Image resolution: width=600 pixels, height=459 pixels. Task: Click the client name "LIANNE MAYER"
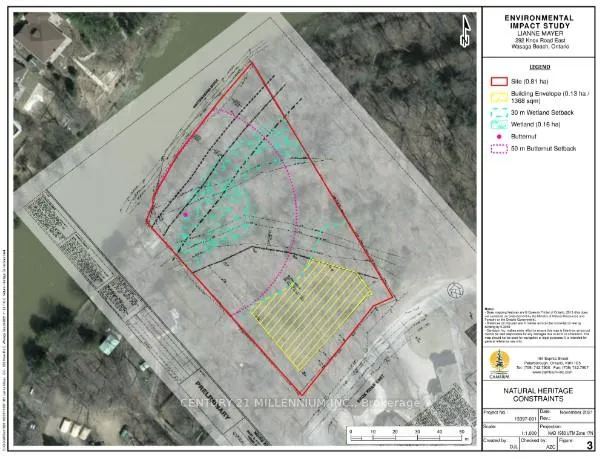click(x=539, y=34)
